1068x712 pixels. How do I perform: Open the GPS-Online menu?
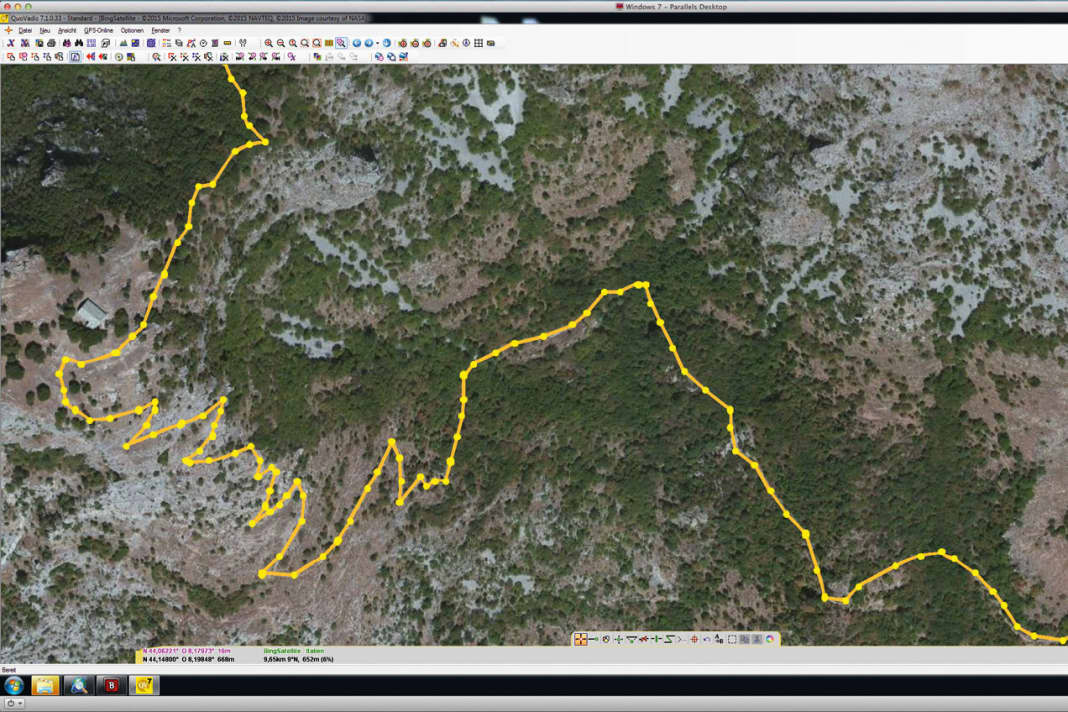98,30
